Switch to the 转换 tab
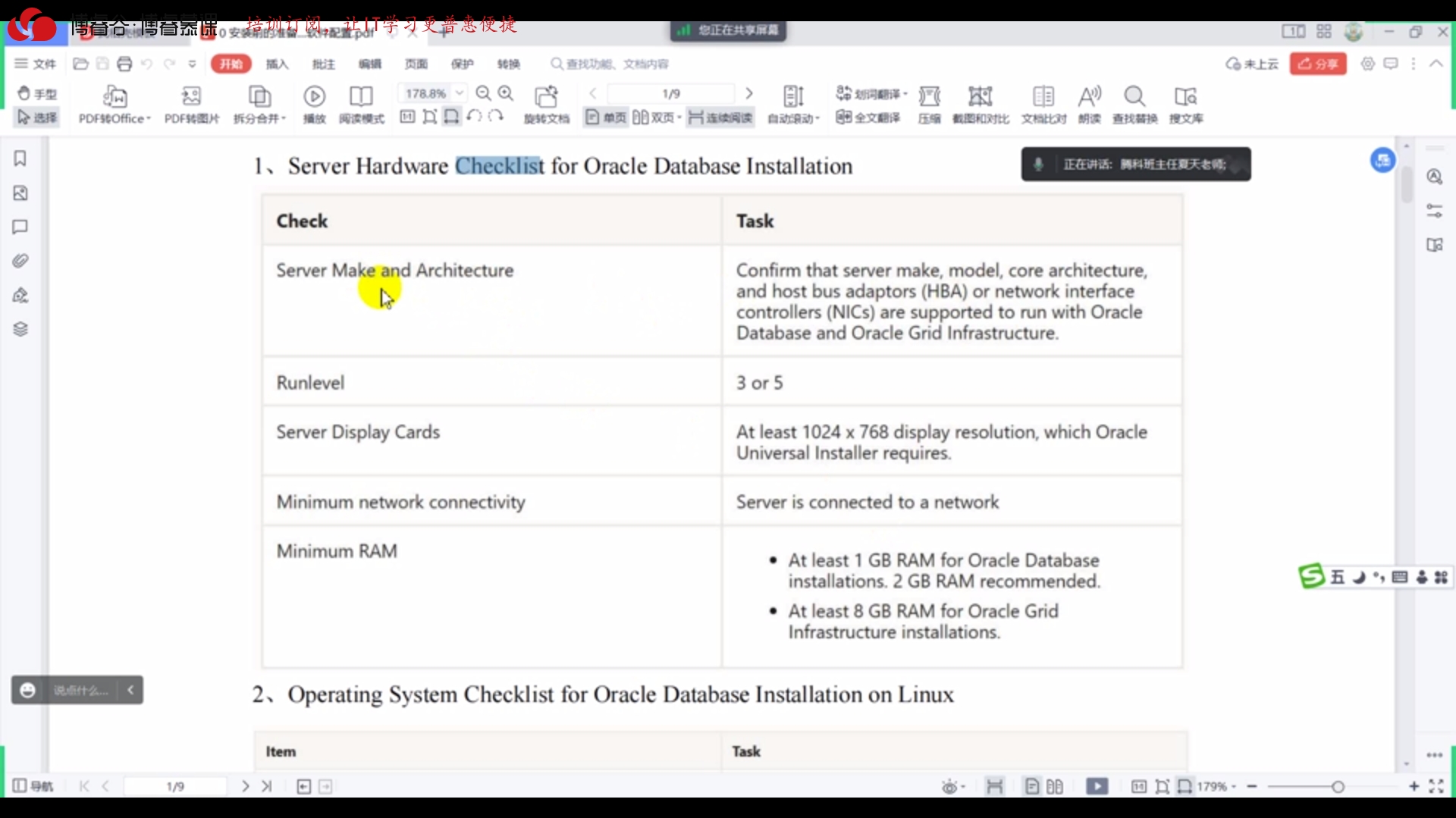The height and width of the screenshot is (818, 1456). pos(509,64)
